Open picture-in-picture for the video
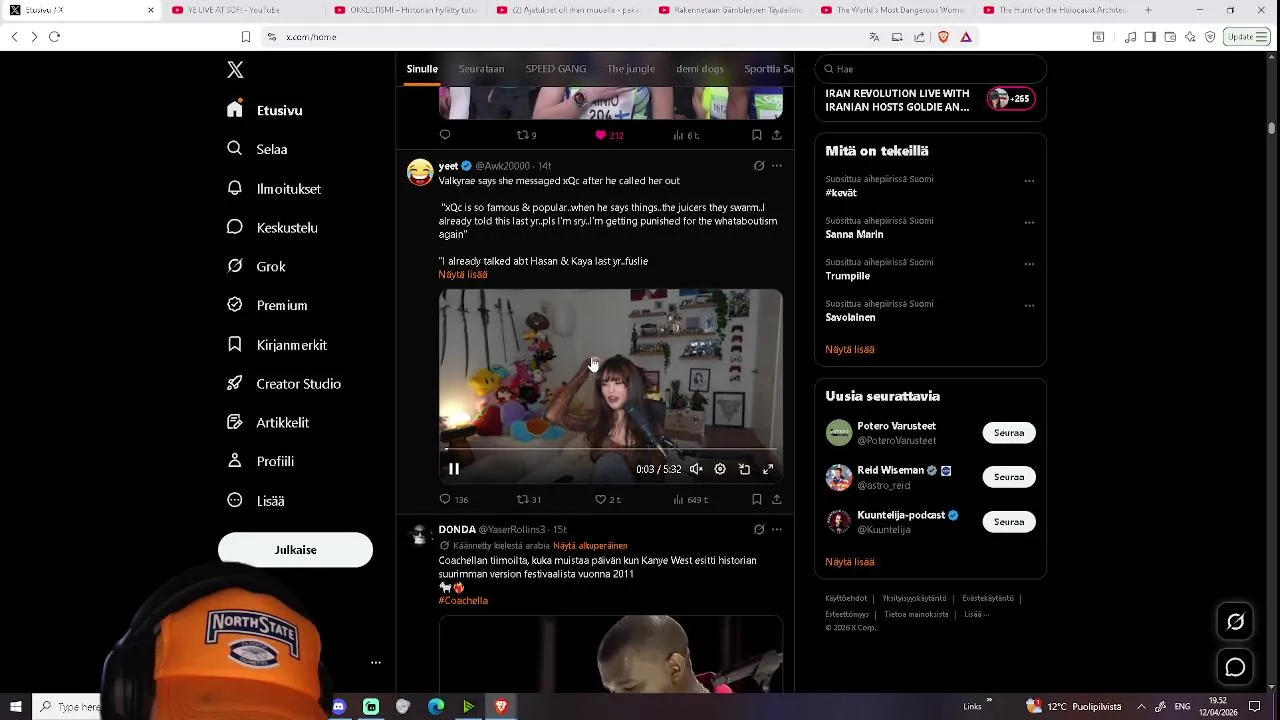The width and height of the screenshot is (1280, 720). (744, 469)
